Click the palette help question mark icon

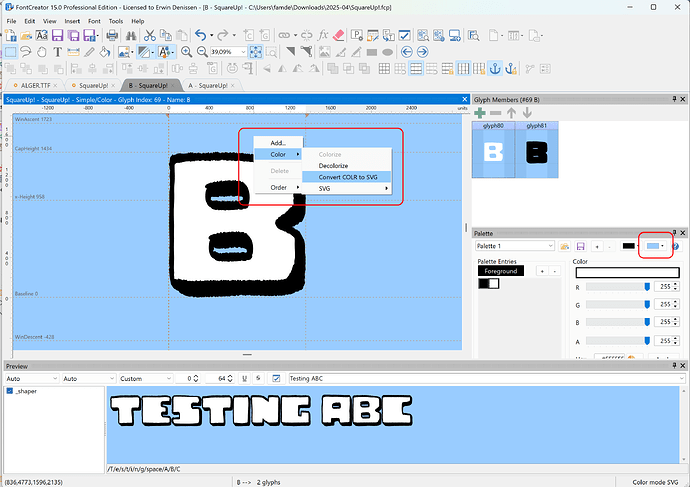coord(676,246)
